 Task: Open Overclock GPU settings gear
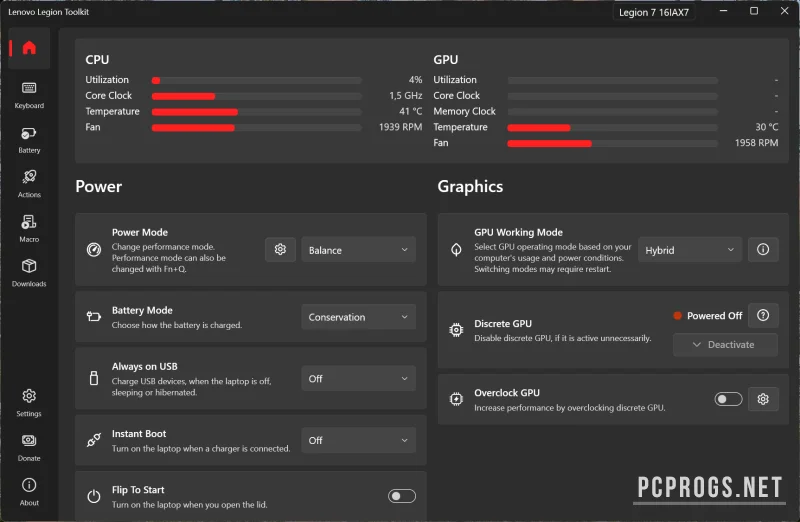pyautogui.click(x=763, y=399)
